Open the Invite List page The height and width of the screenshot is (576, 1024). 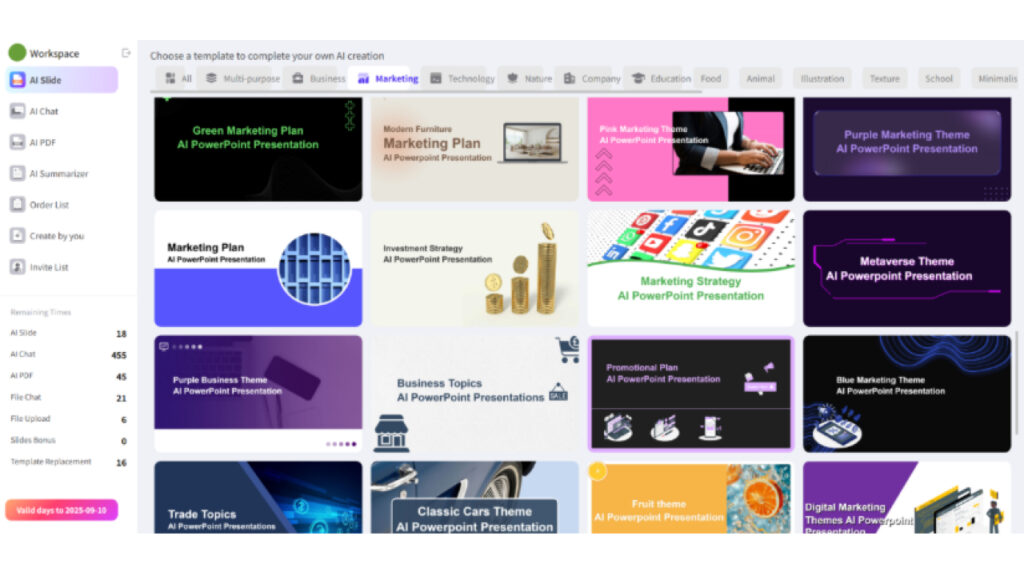(18, 267)
